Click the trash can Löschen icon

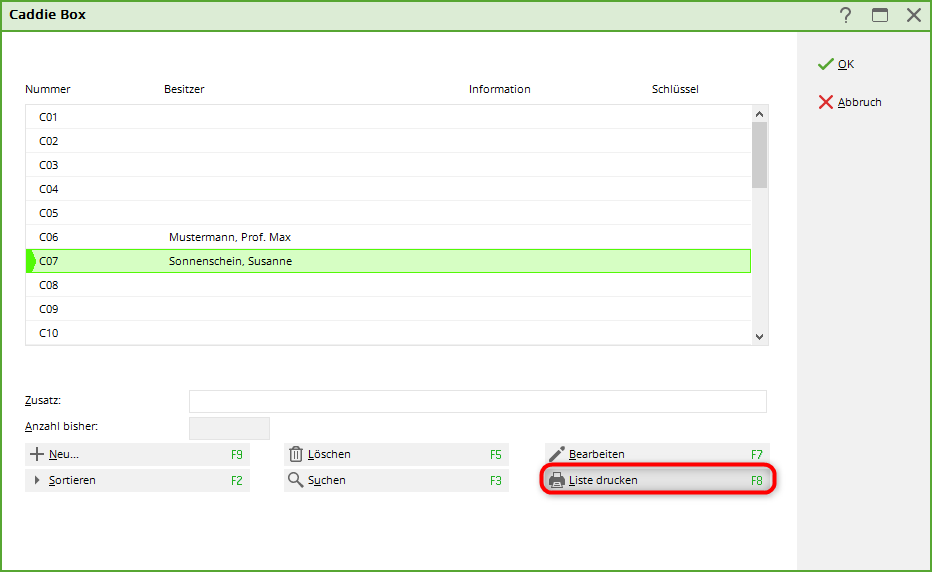point(296,455)
